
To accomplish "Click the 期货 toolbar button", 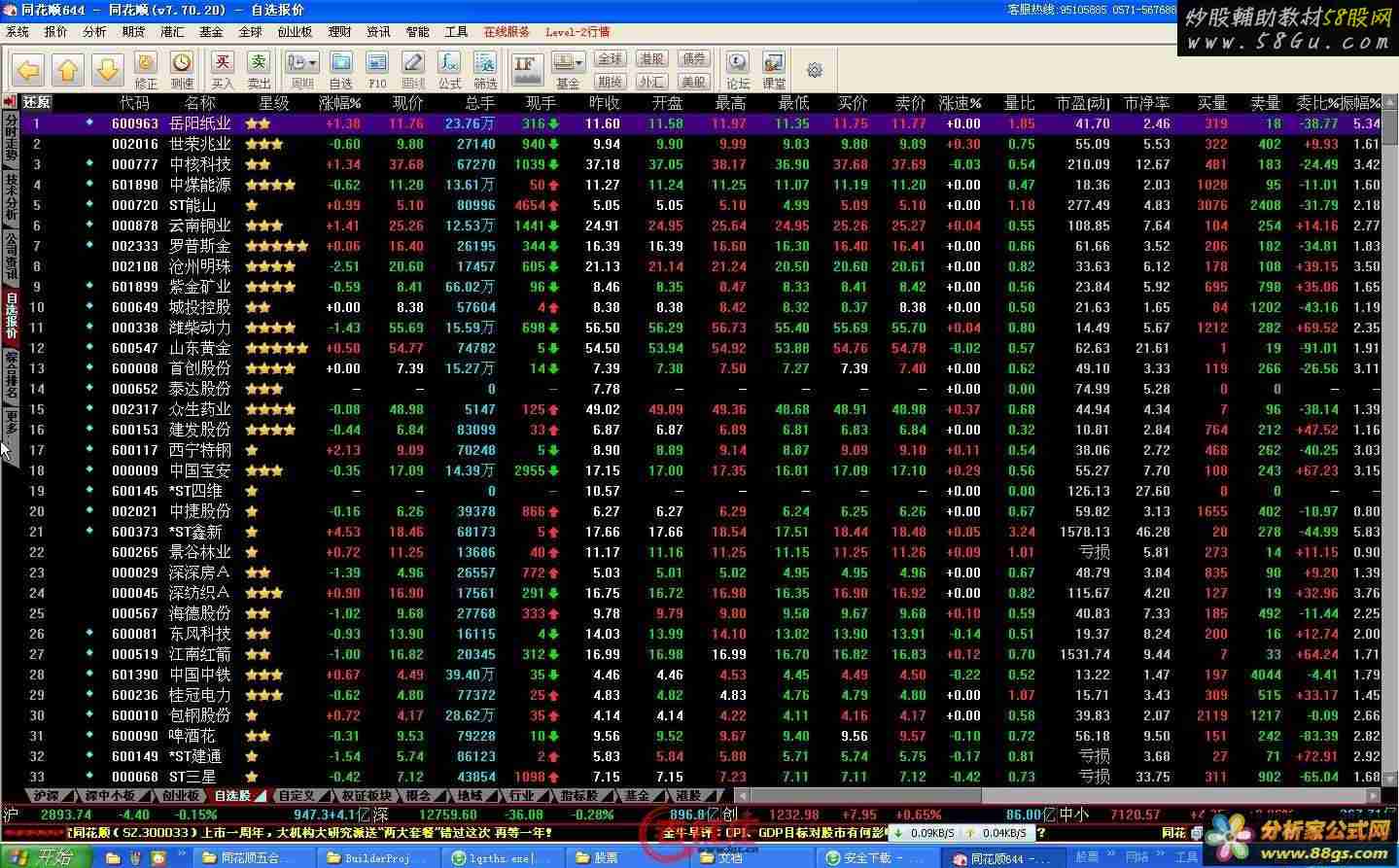I will coord(610,82).
